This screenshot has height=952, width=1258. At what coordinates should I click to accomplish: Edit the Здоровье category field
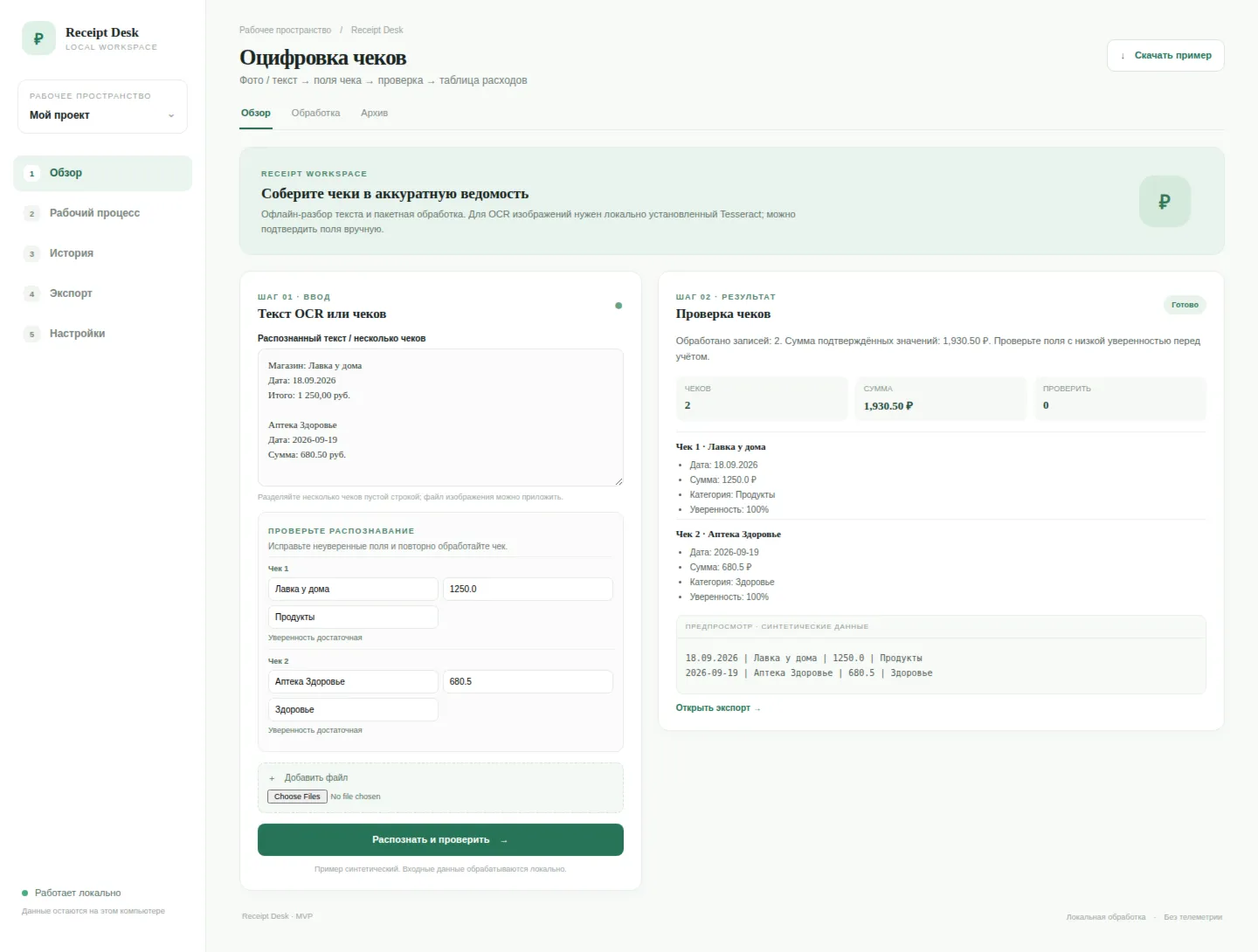coord(353,710)
